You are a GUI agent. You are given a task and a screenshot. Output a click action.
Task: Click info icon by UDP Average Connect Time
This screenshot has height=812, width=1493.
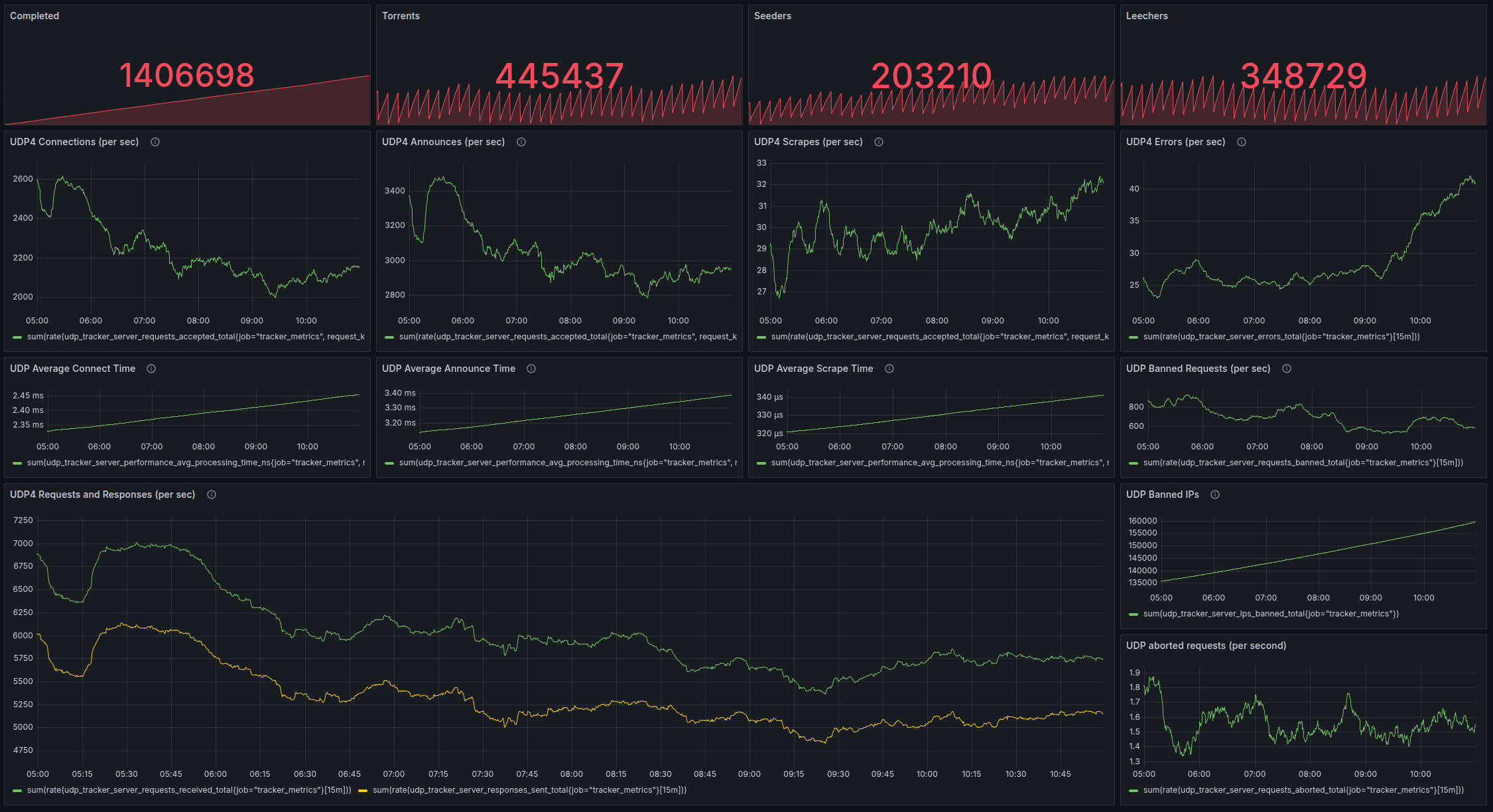click(151, 369)
